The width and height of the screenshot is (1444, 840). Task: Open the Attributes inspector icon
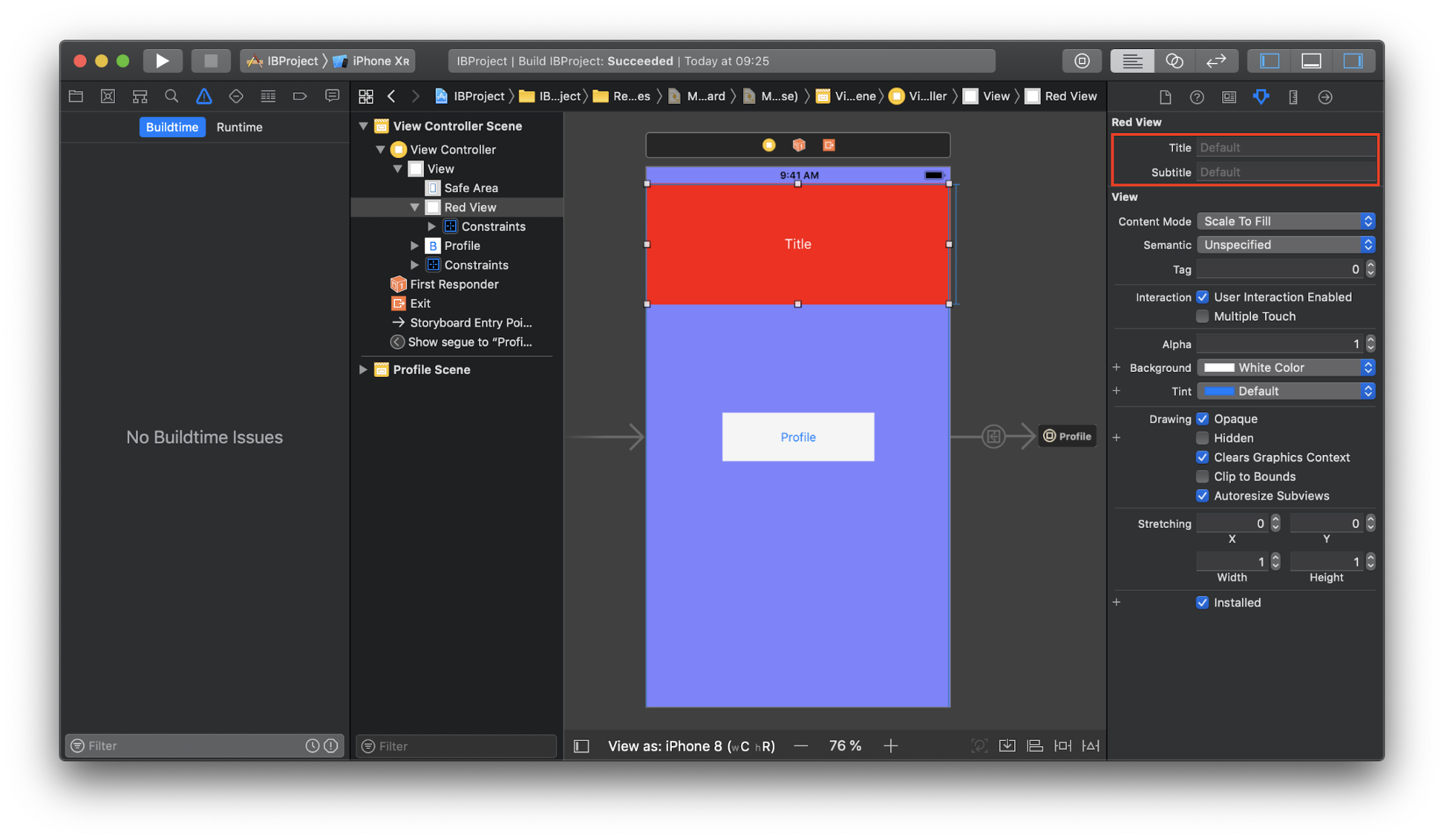point(1261,96)
